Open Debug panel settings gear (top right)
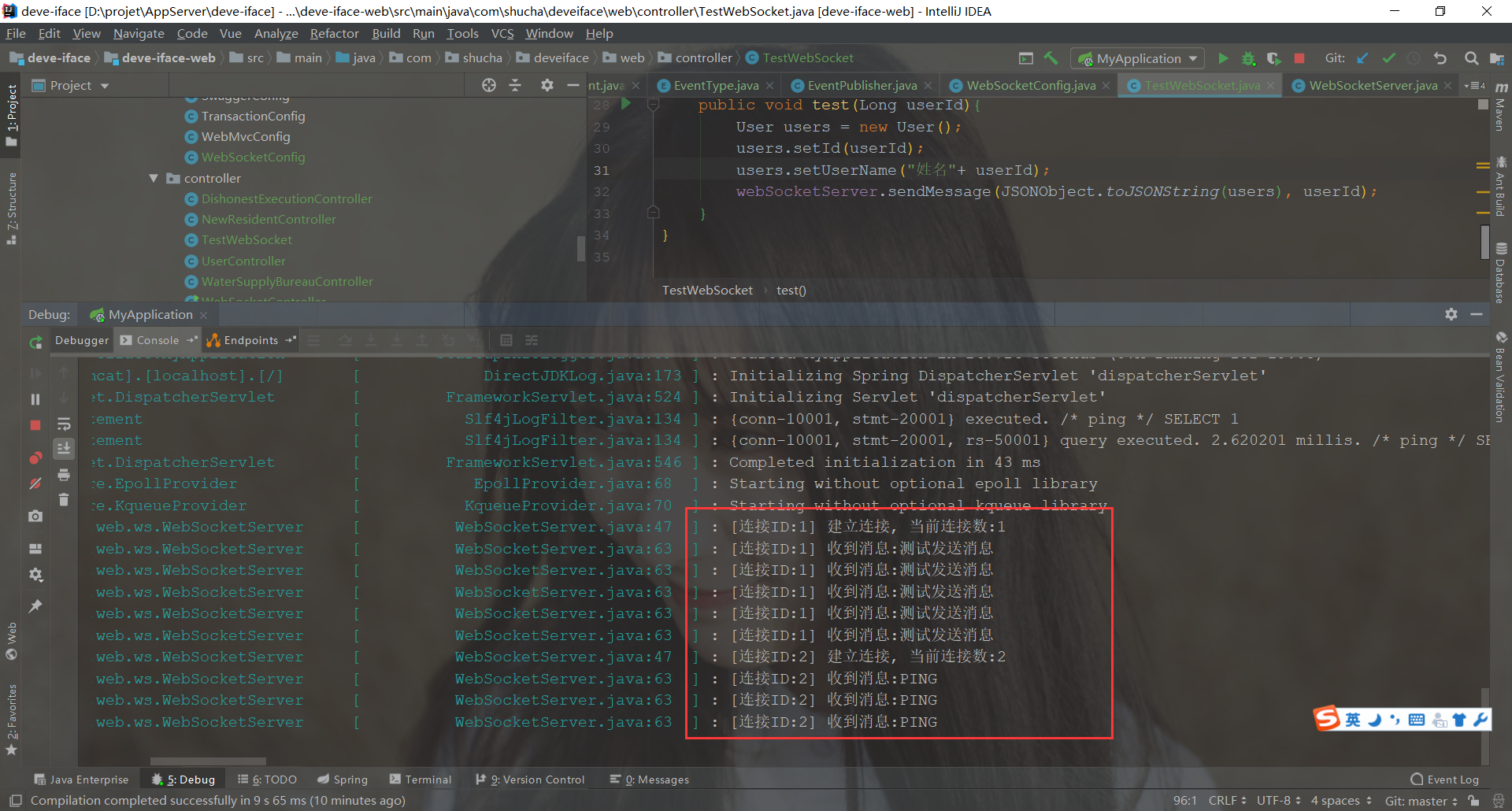This screenshot has height=811, width=1512. coord(1451,314)
